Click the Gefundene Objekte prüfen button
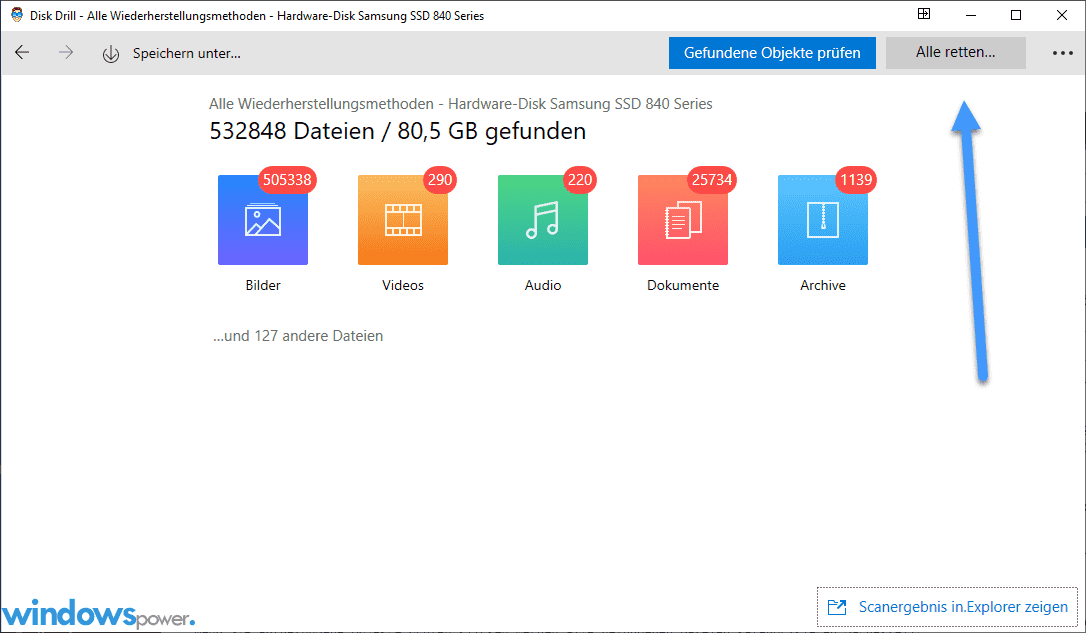Viewport: 1086px width, 633px height. pyautogui.click(x=772, y=53)
